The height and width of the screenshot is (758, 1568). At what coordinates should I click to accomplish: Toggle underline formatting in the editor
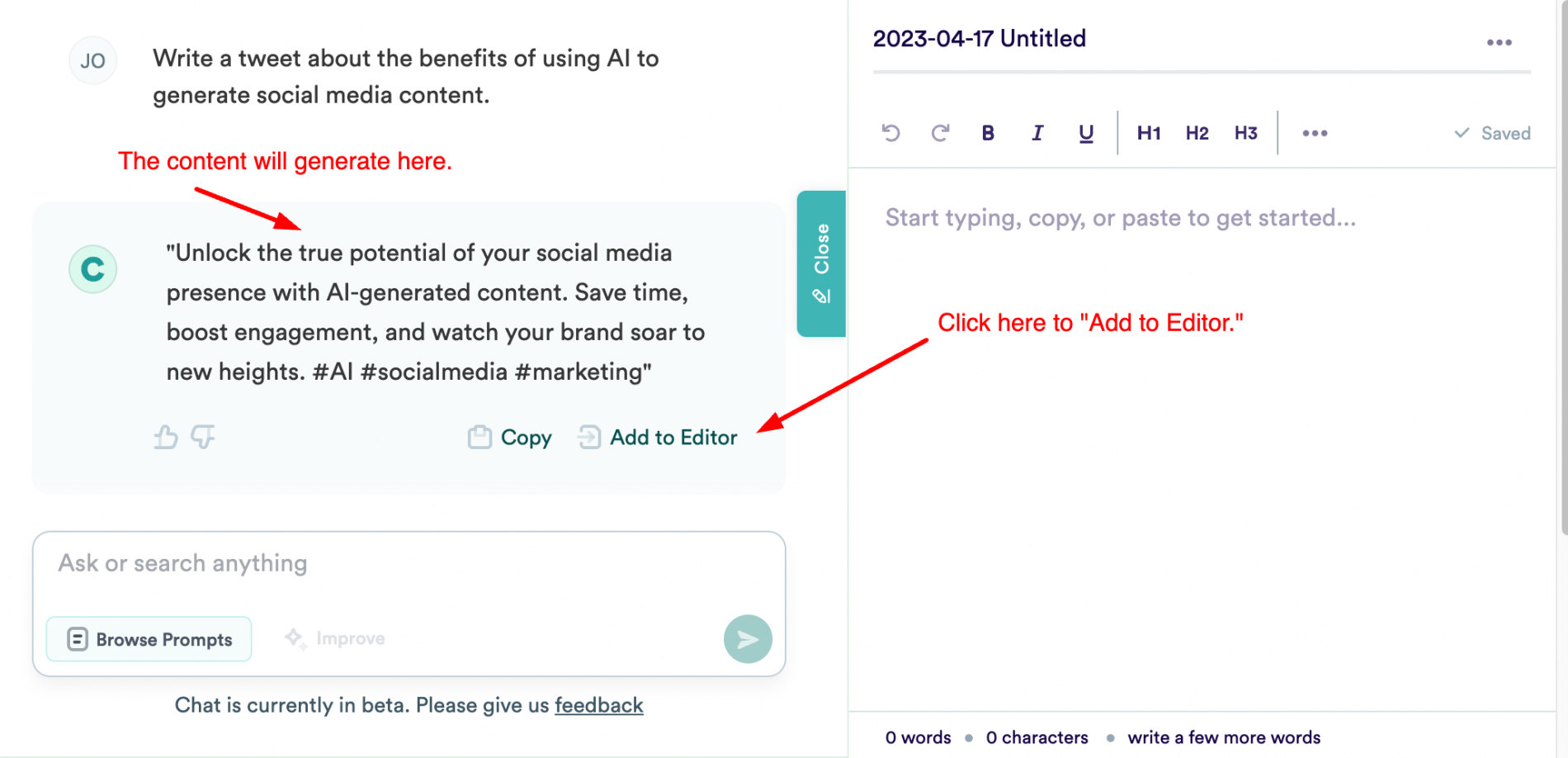pos(1086,133)
